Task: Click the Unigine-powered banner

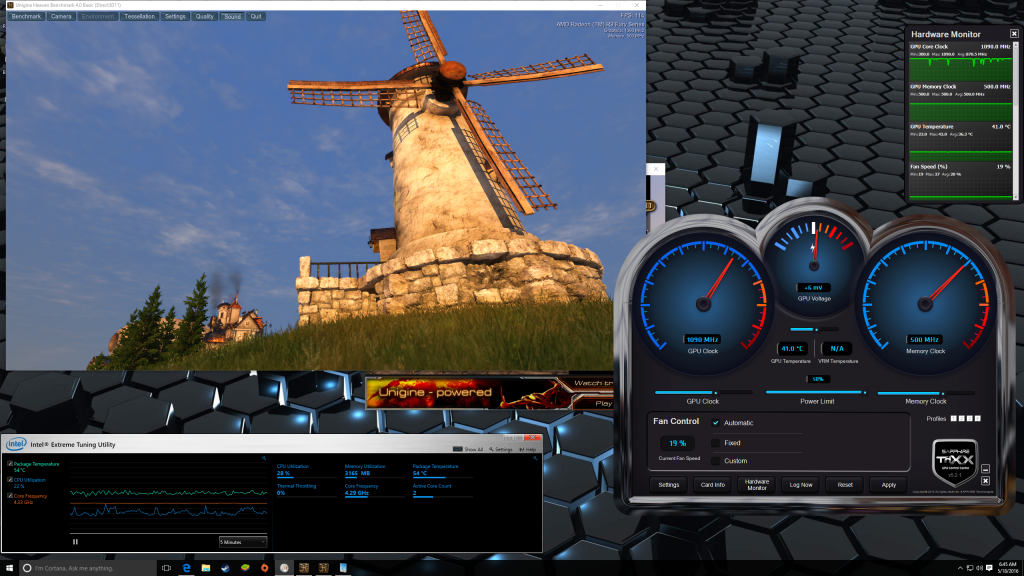Action: 489,392
